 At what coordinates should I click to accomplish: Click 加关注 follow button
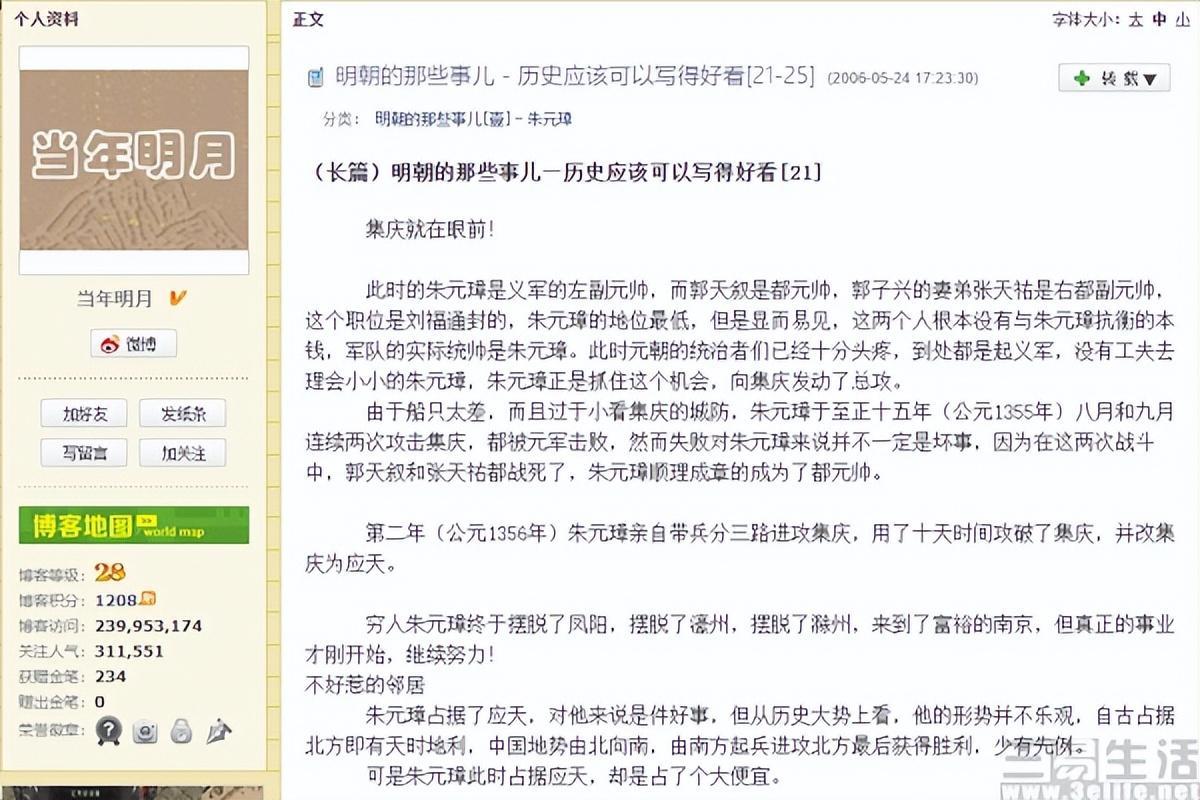(182, 452)
